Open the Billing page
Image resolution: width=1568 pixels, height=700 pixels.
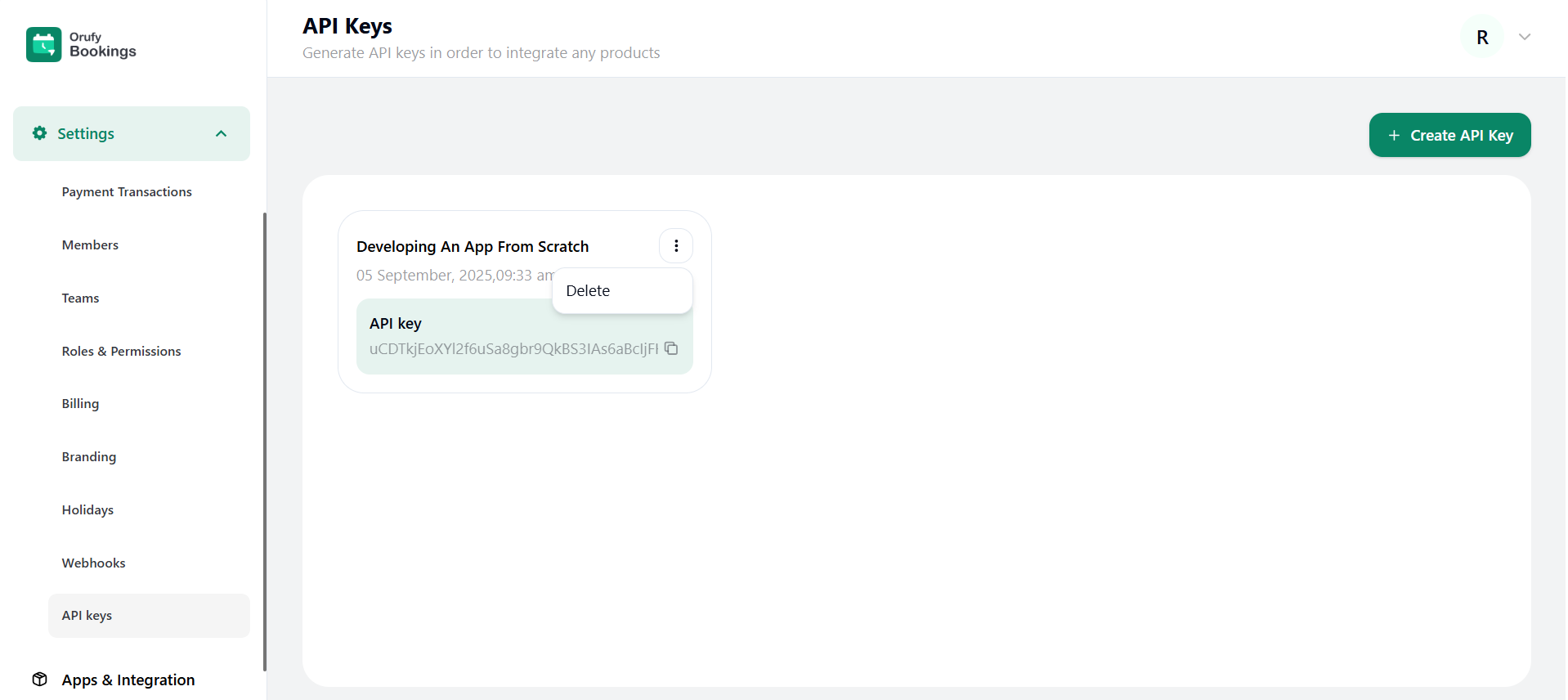80,404
